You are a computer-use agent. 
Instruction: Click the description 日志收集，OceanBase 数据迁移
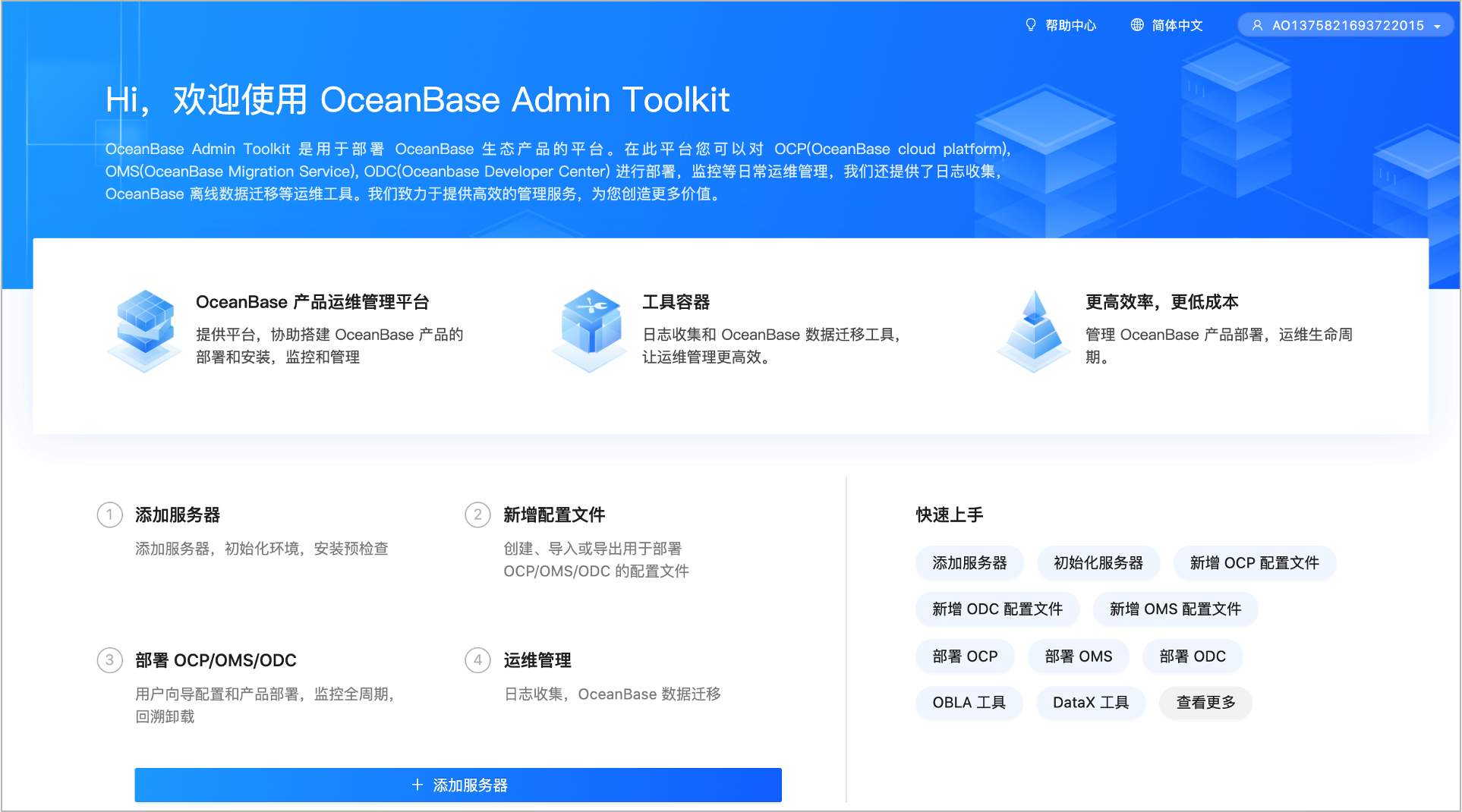tap(613, 694)
